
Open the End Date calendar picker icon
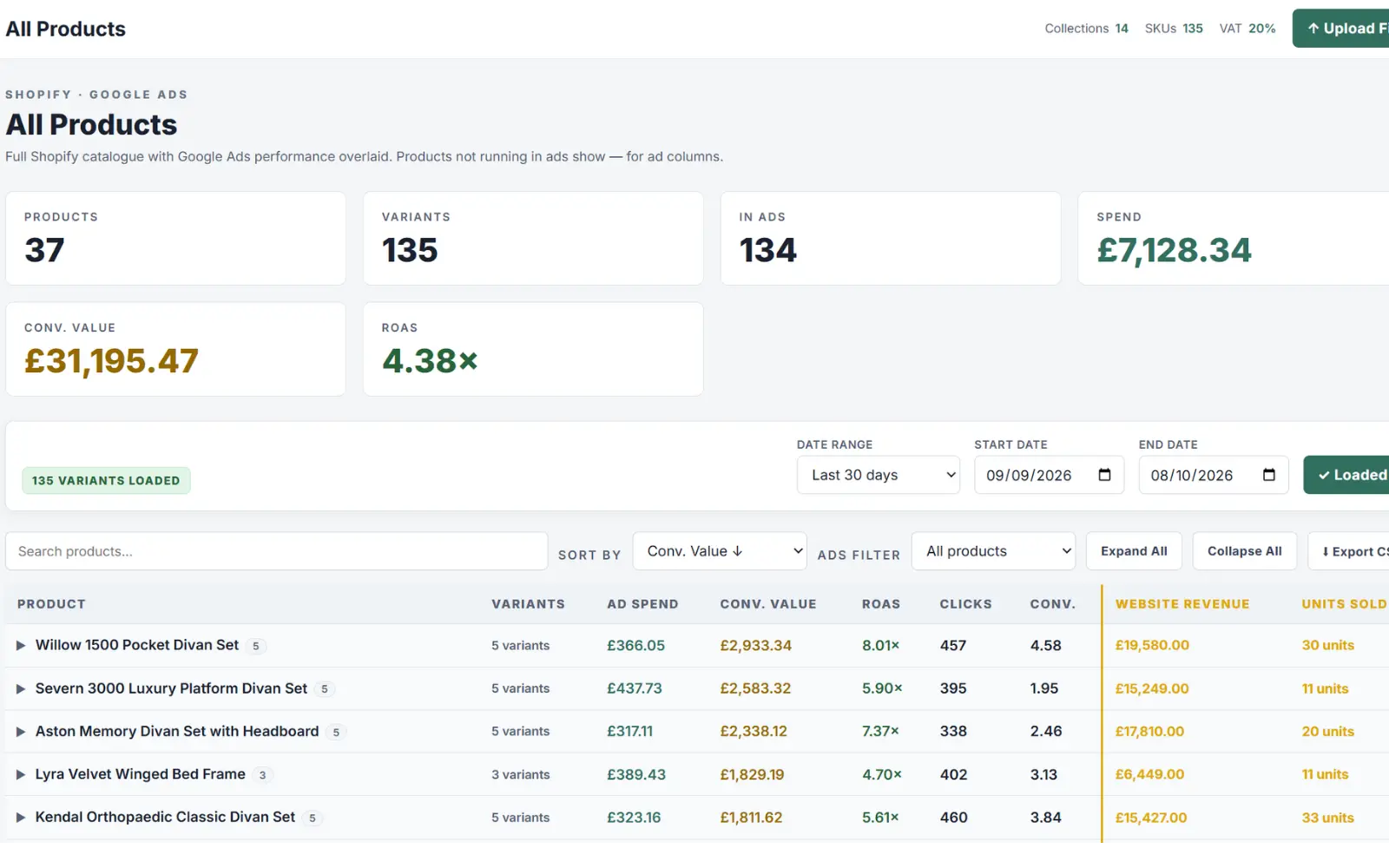point(1268,475)
